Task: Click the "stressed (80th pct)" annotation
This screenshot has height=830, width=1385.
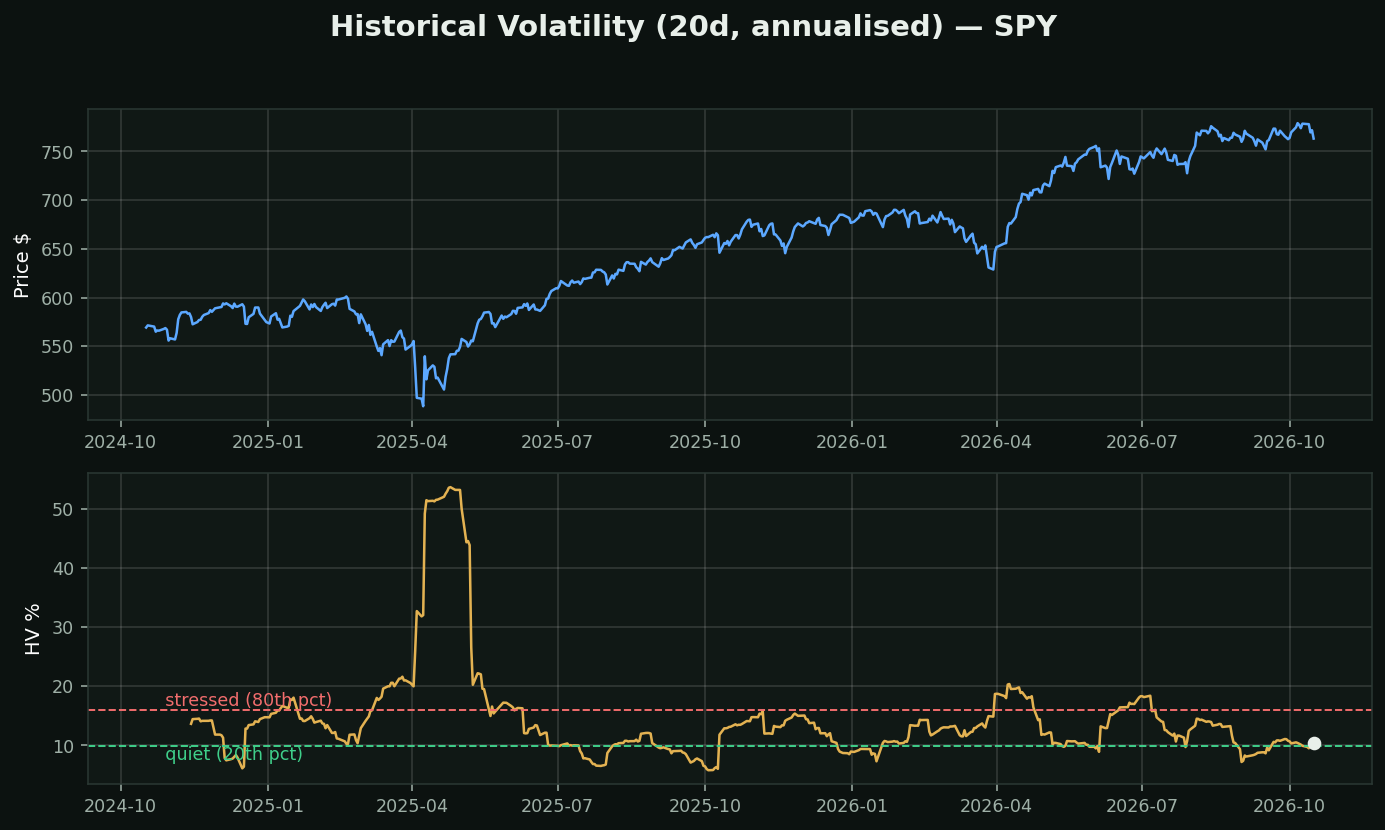Action: (248, 700)
